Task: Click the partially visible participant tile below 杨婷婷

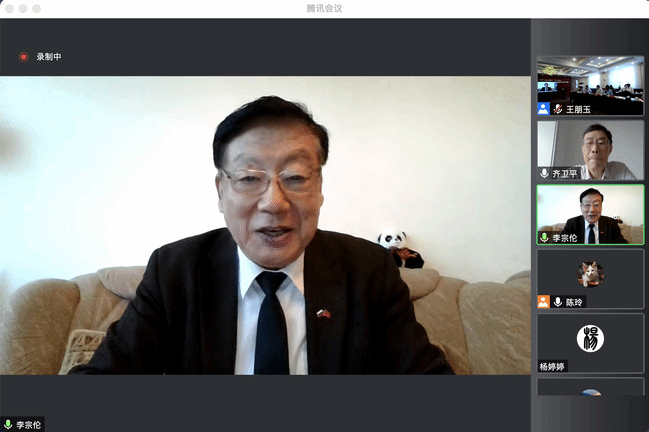Action: pos(590,388)
